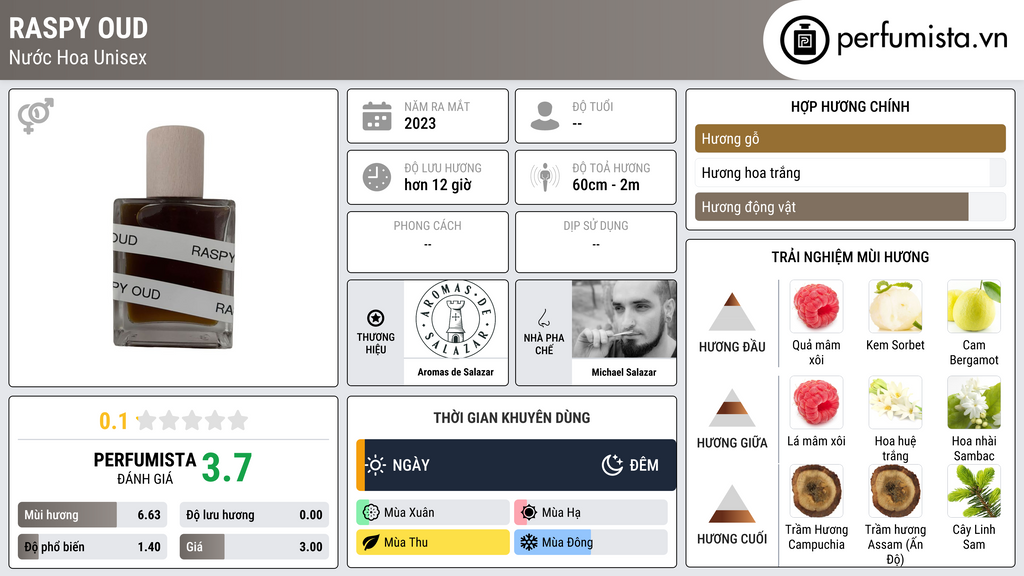The image size is (1024, 576).
Task: Open the Aromas de Salazar brand logo
Action: pyautogui.click(x=456, y=320)
